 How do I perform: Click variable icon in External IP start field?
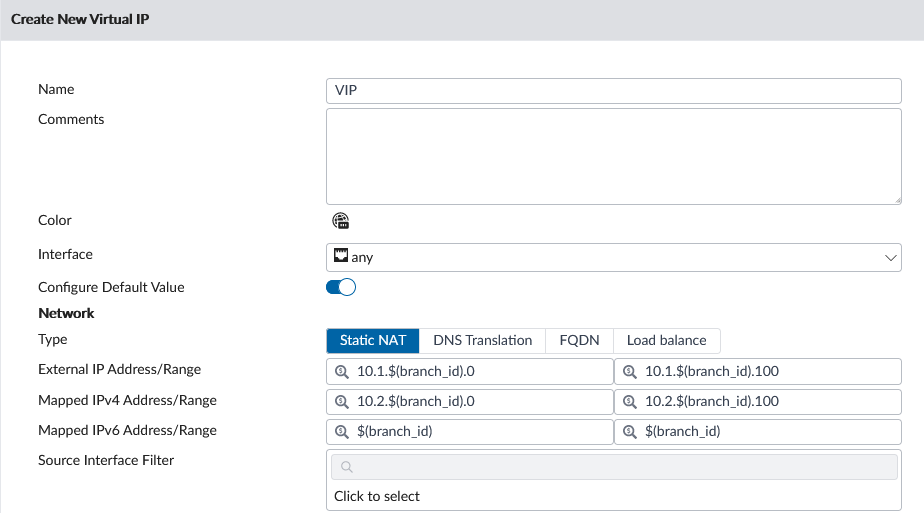point(341,371)
